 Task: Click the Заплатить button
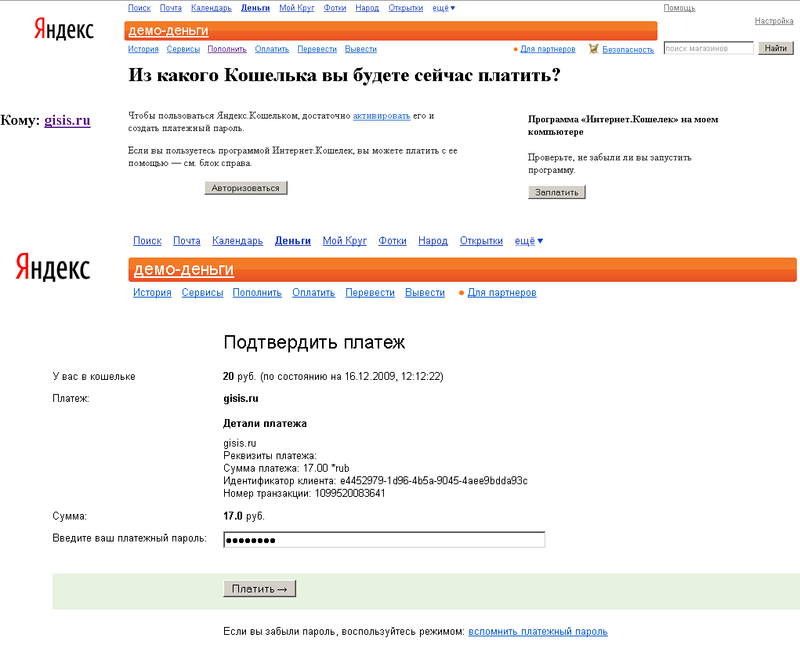point(557,192)
